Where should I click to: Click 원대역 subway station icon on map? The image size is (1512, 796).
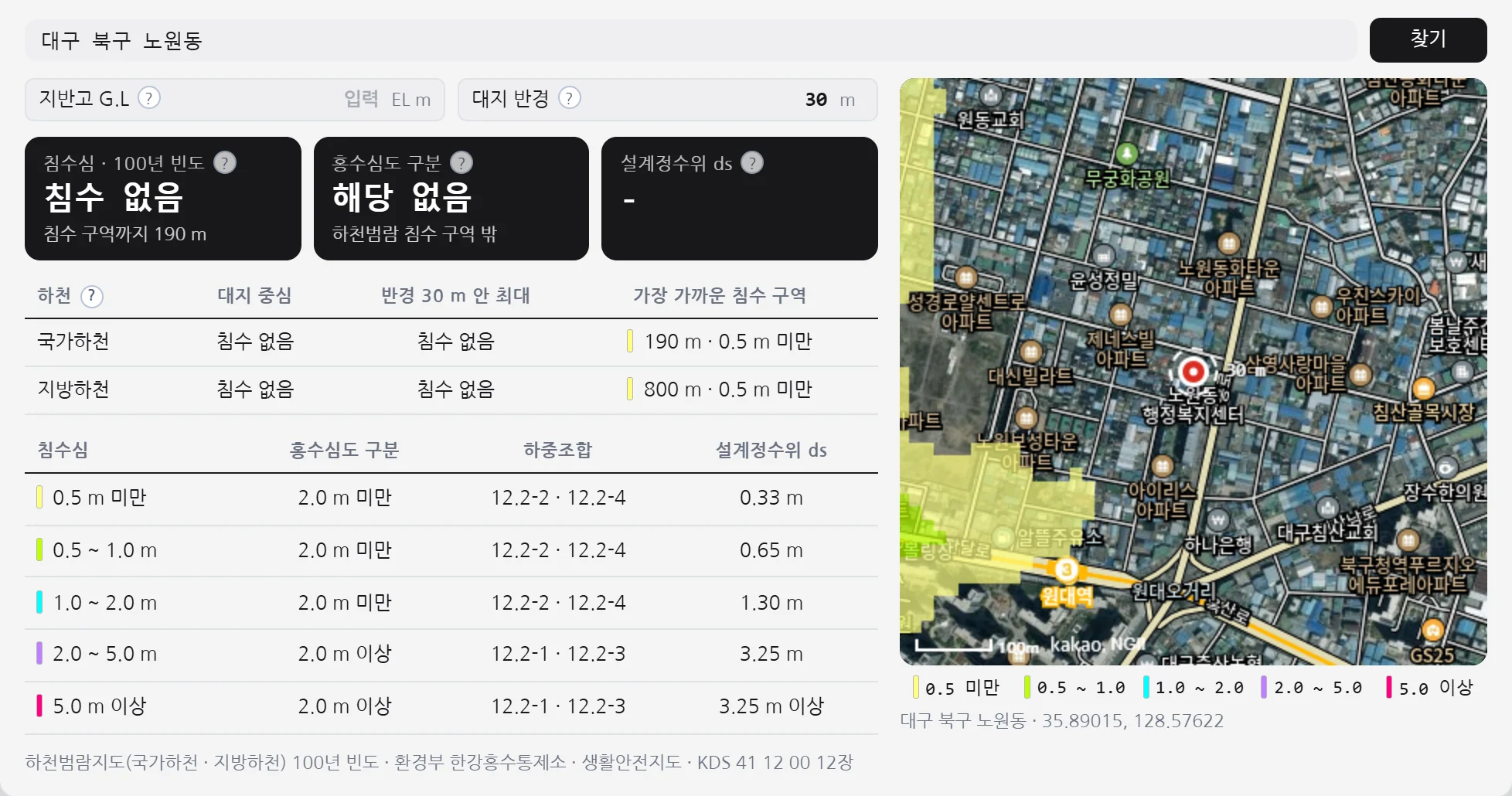[x=1066, y=570]
